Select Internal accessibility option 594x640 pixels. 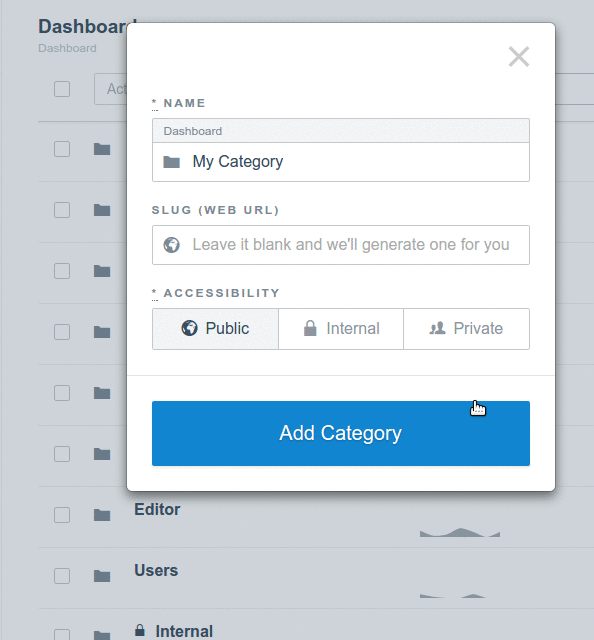pyautogui.click(x=341, y=329)
